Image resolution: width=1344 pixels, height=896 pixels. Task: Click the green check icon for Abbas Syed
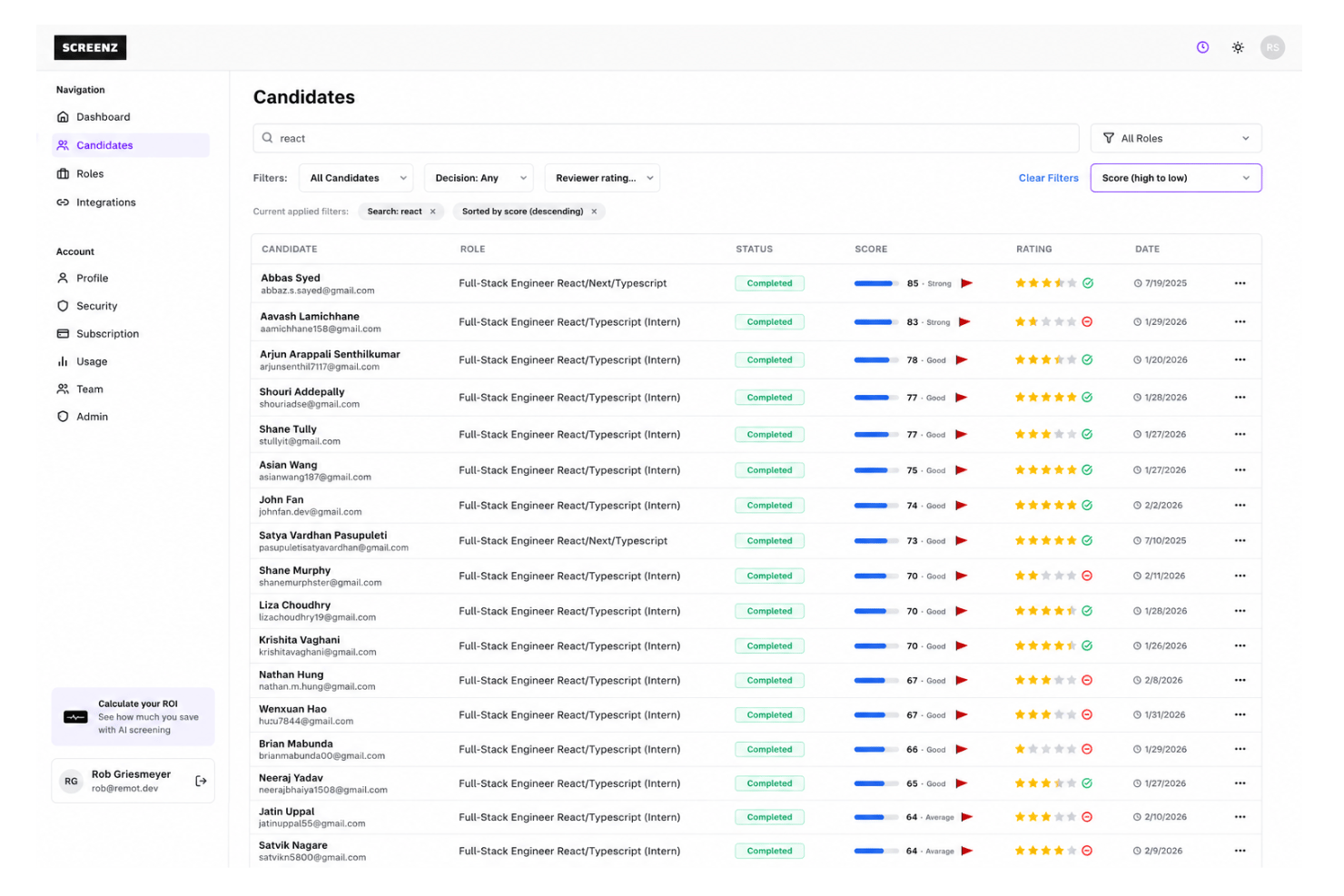coord(1088,283)
